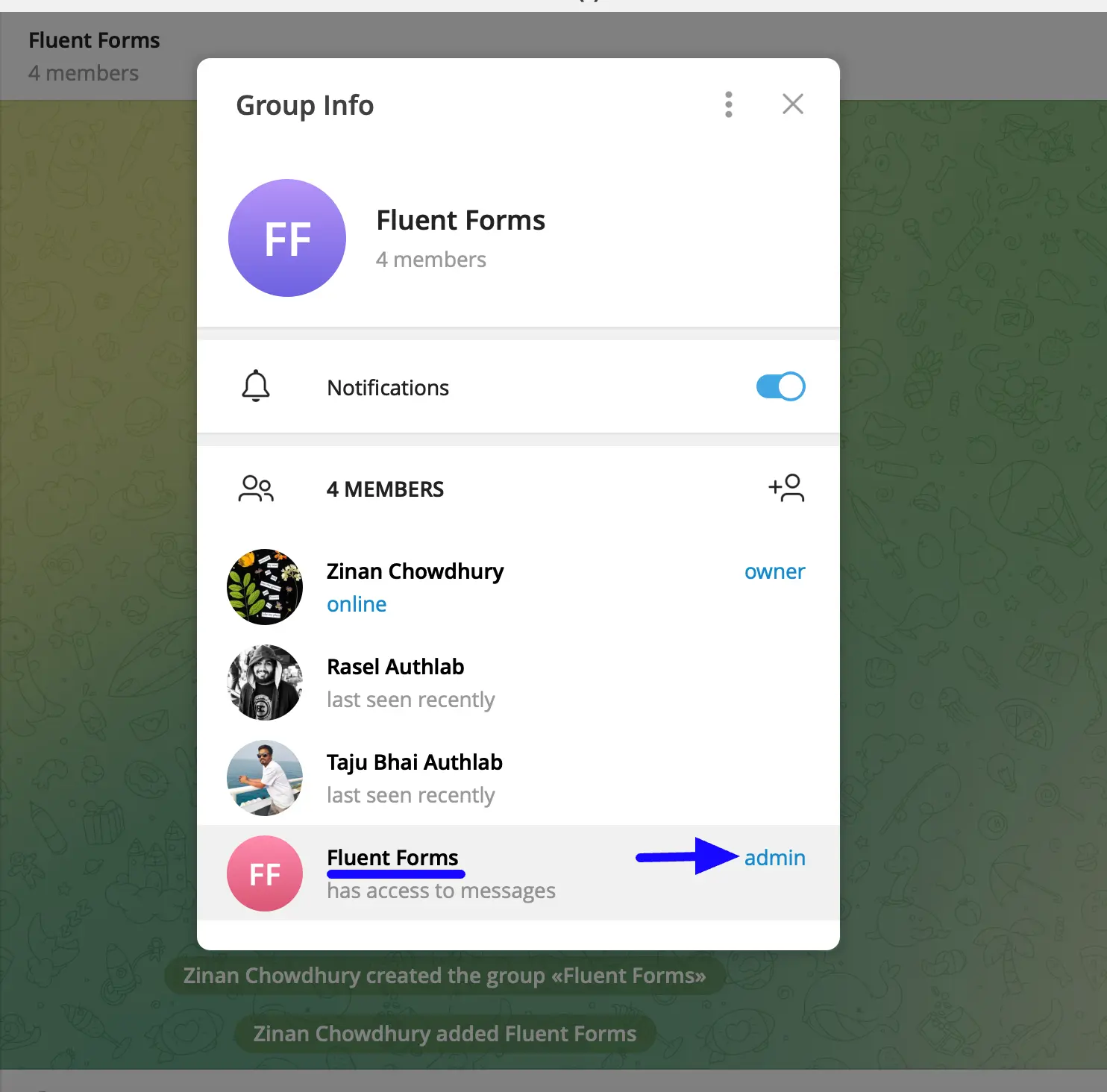
Task: Open Taju Bhai Authlab's avatar photo
Action: (265, 778)
